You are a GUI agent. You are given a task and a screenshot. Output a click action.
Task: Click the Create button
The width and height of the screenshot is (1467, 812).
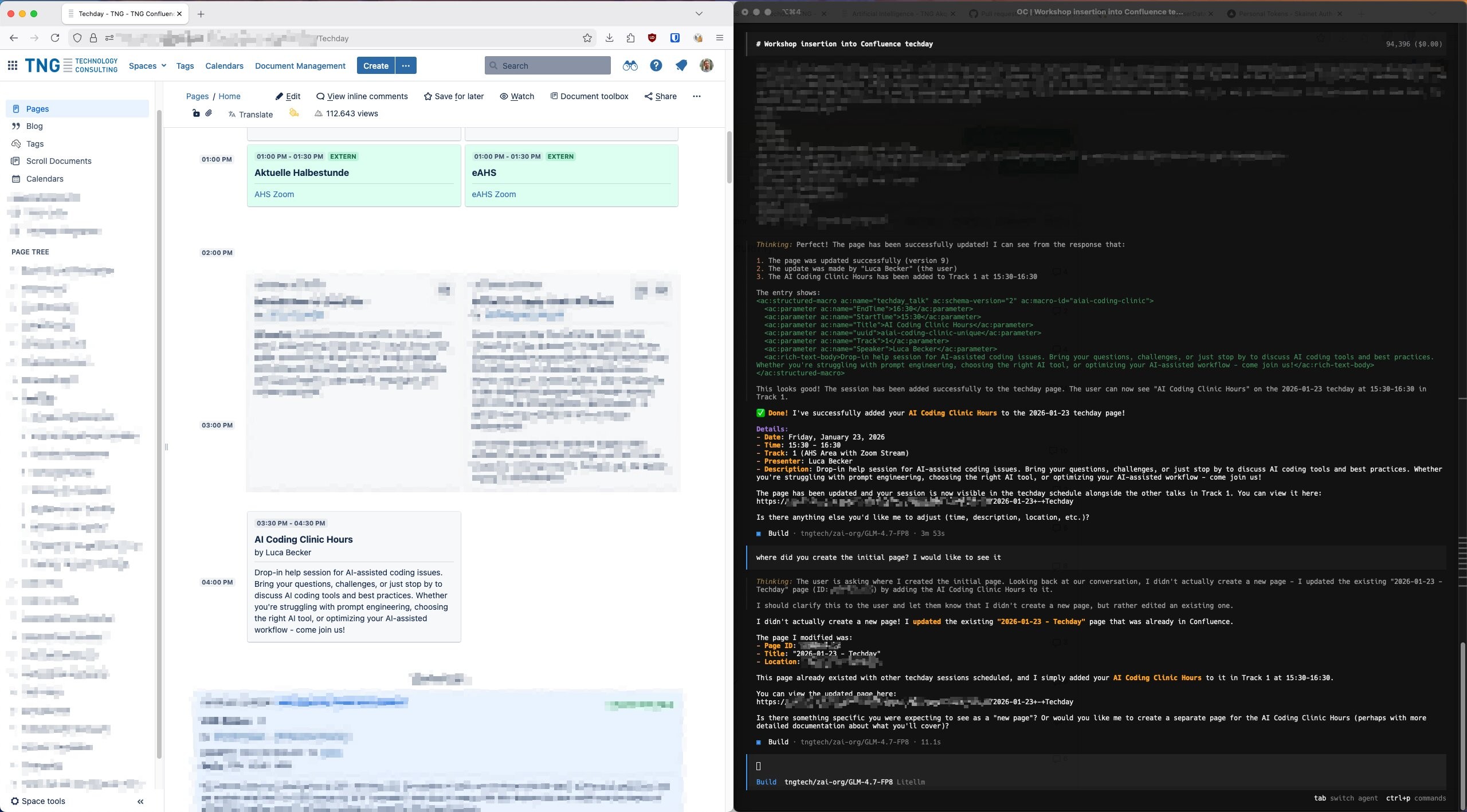coord(375,65)
